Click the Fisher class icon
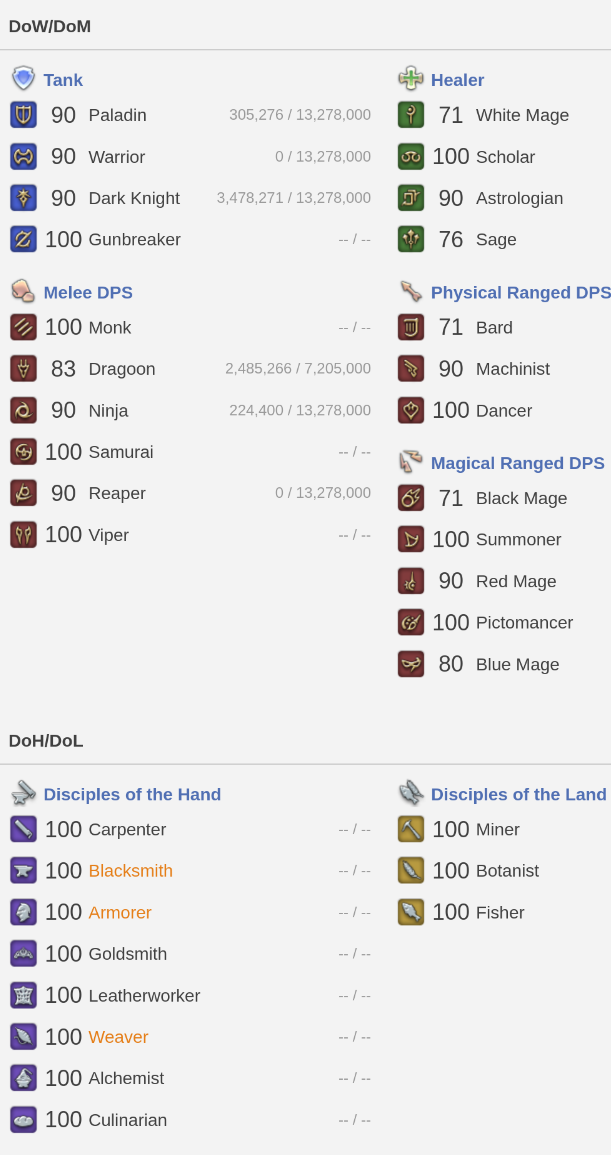611x1155 pixels. pos(411,912)
